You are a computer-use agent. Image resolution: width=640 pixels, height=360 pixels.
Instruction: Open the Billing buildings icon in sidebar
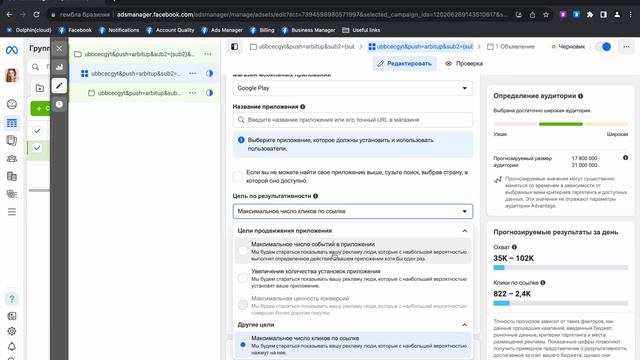click(x=11, y=176)
